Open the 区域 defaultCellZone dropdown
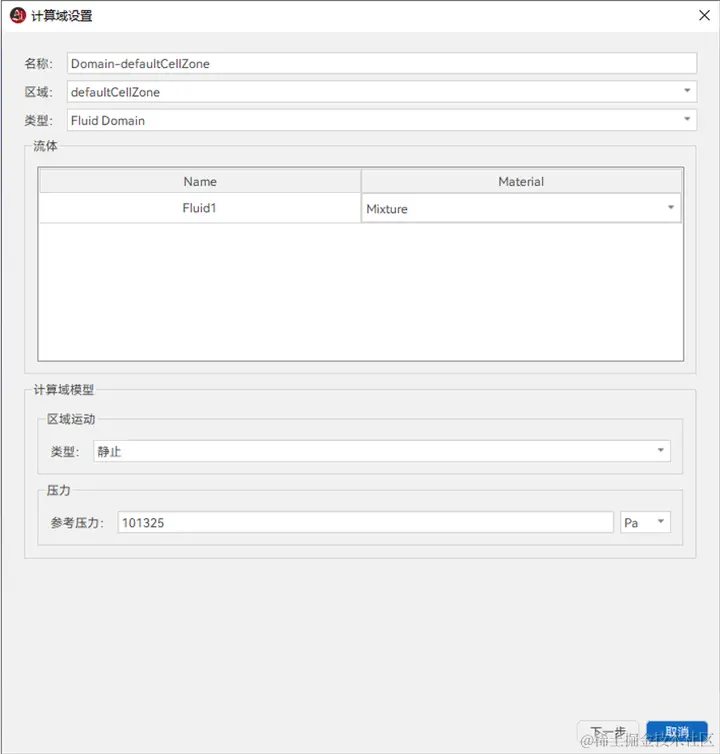Screen dimensions: 720x754 (x=382, y=91)
